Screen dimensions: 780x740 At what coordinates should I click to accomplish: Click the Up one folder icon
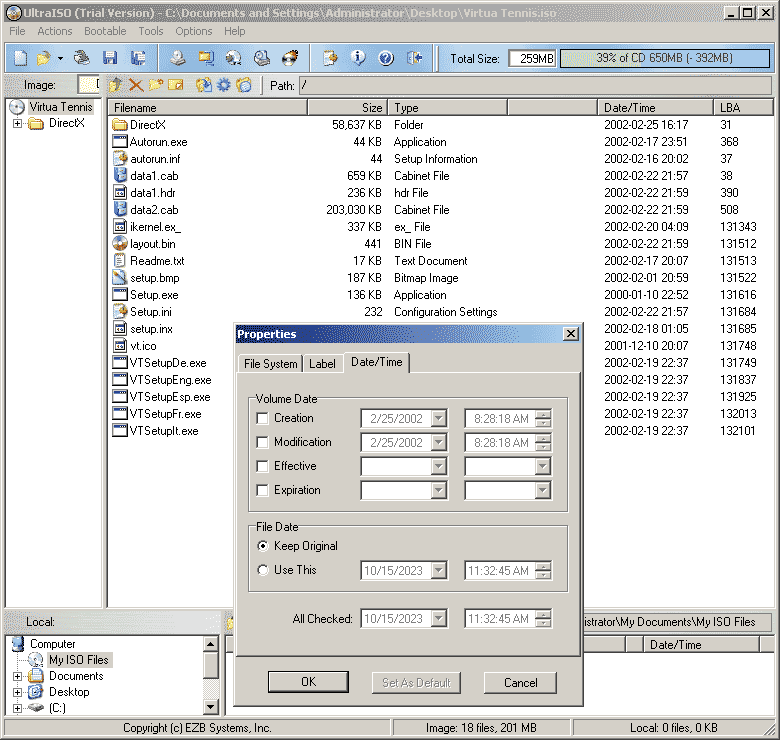pos(115,85)
